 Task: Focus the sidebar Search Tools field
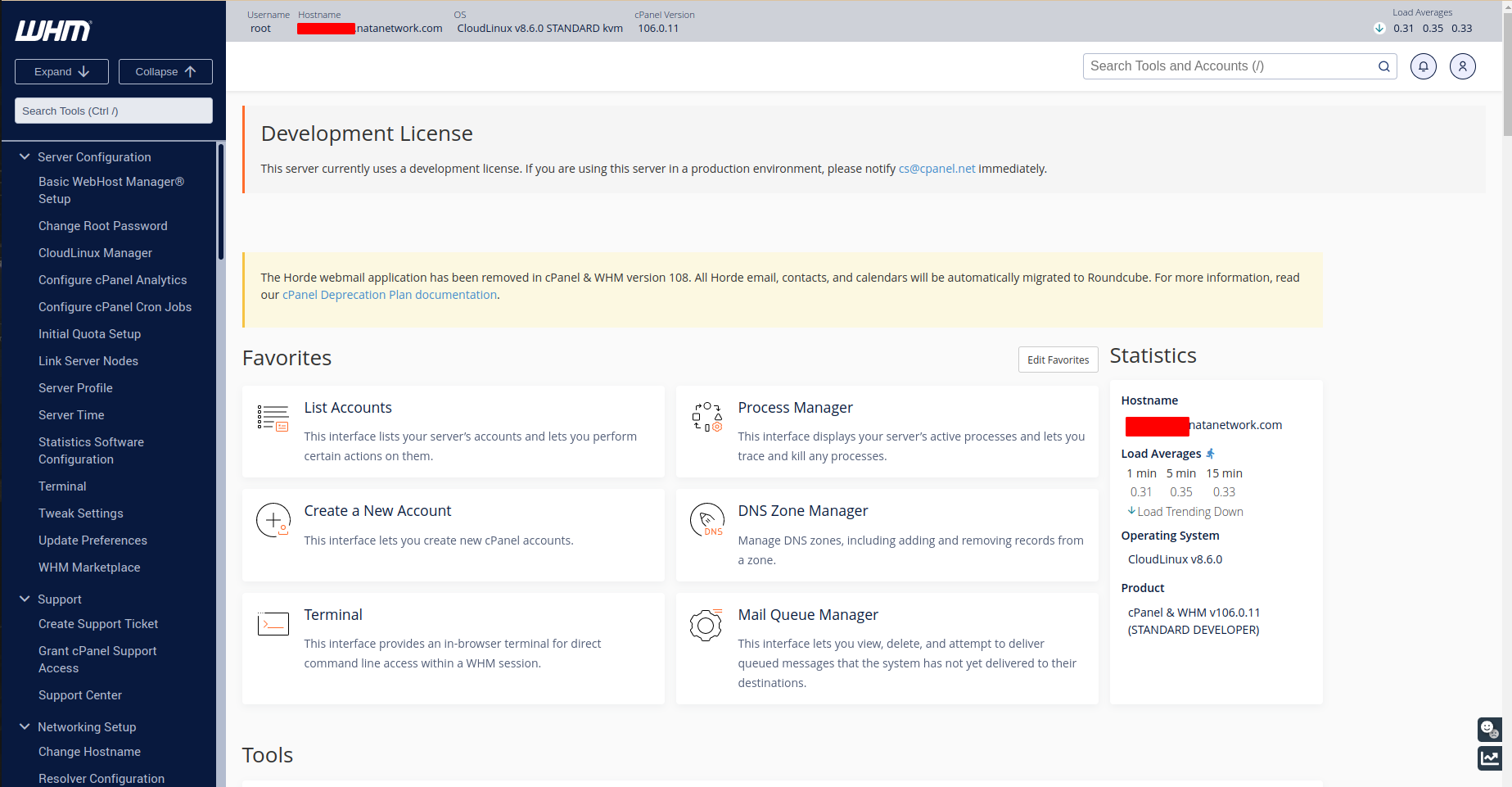[114, 111]
